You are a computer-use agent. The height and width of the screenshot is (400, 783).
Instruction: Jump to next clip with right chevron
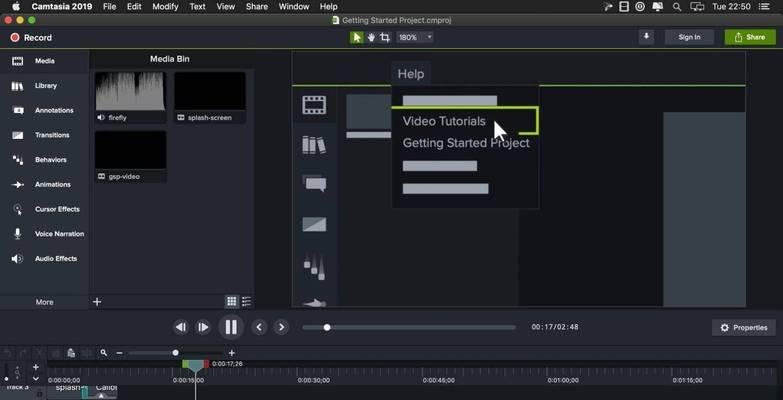coord(282,328)
